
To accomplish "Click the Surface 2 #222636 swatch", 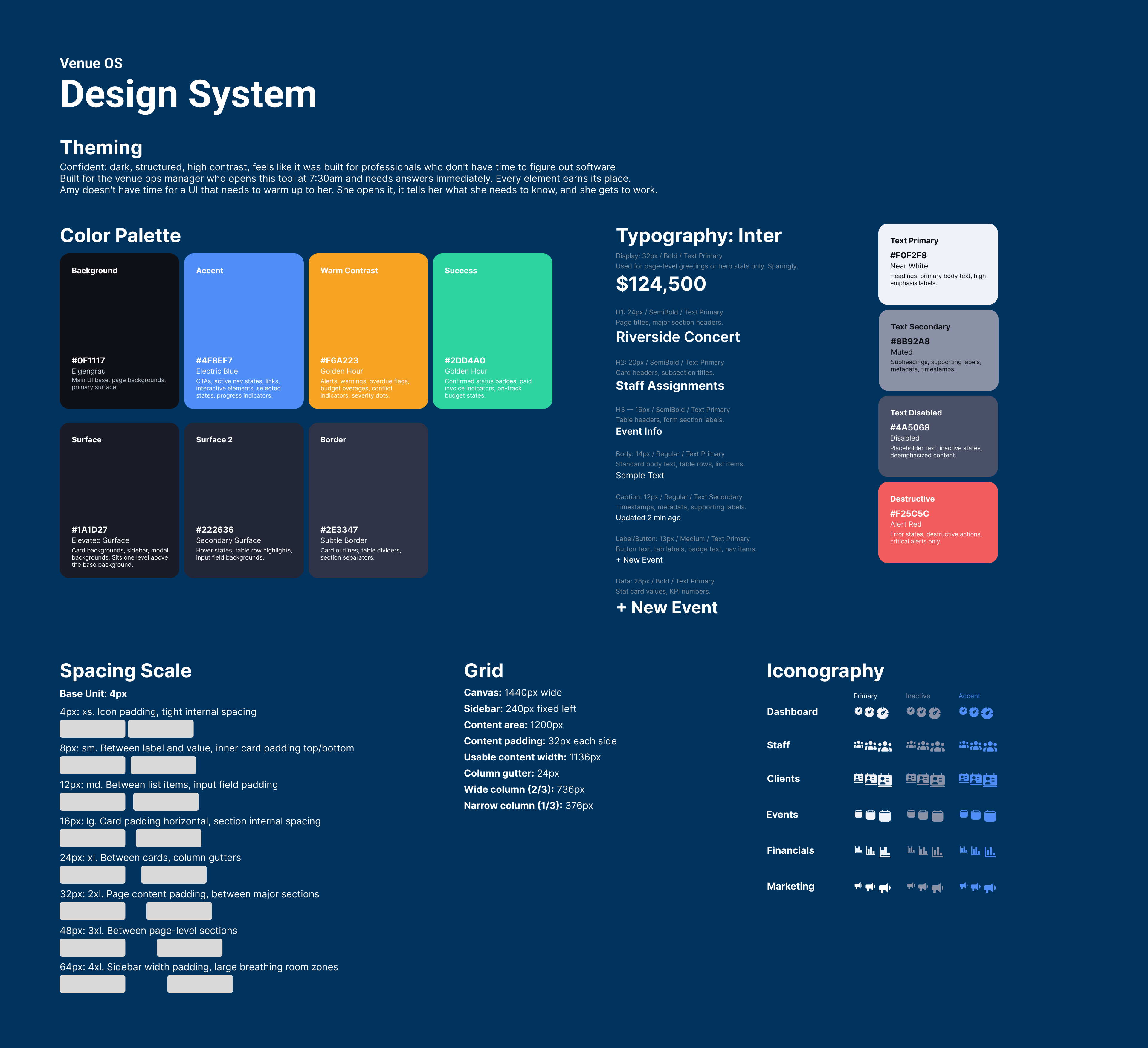I will (x=244, y=500).
